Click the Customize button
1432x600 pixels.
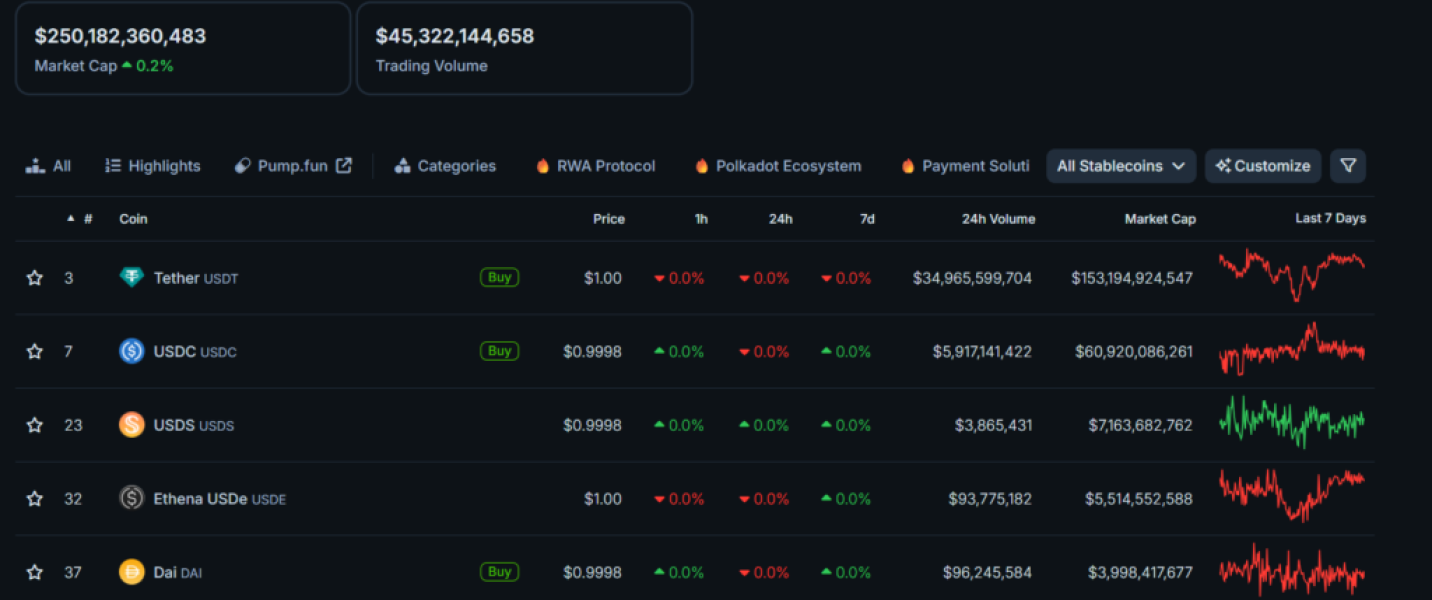pos(1262,166)
